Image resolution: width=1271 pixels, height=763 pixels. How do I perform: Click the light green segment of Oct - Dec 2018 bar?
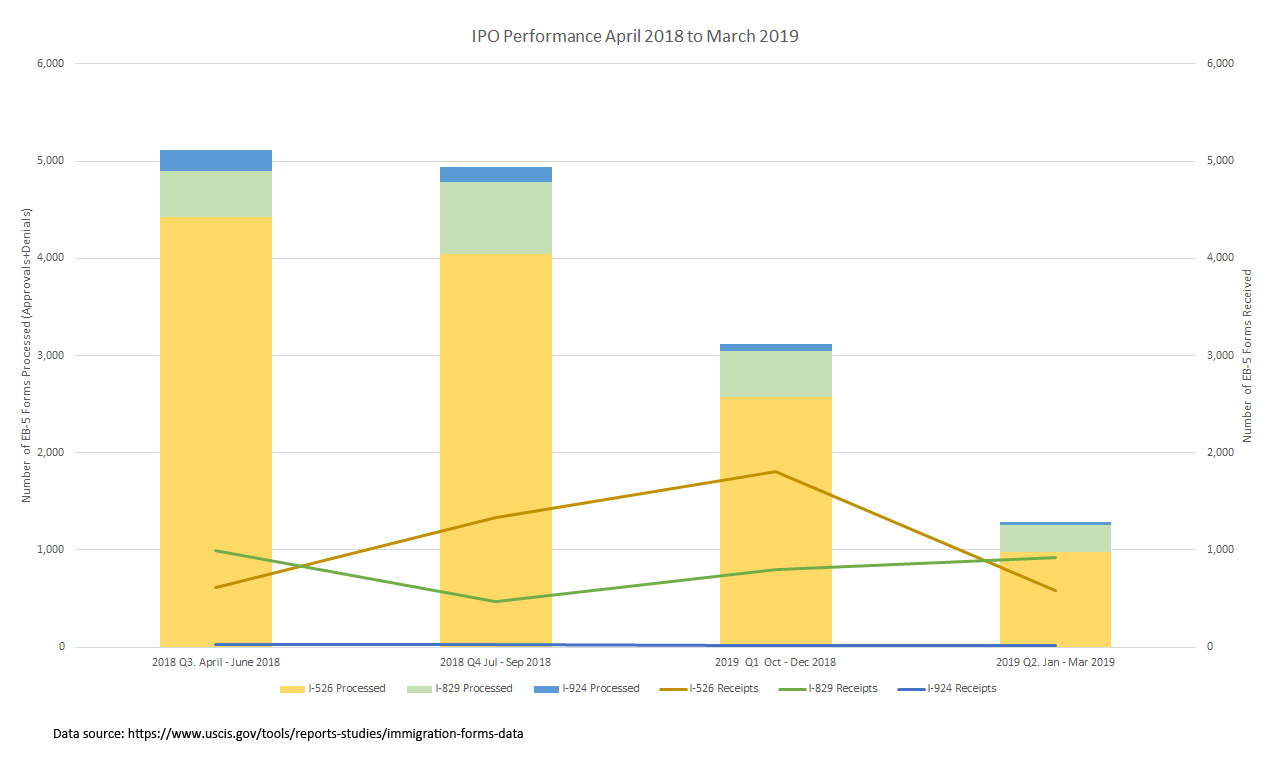pyautogui.click(x=776, y=374)
